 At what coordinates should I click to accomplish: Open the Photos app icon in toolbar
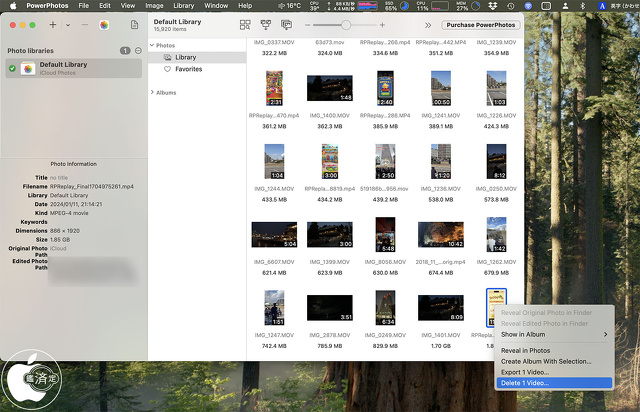coord(105,24)
